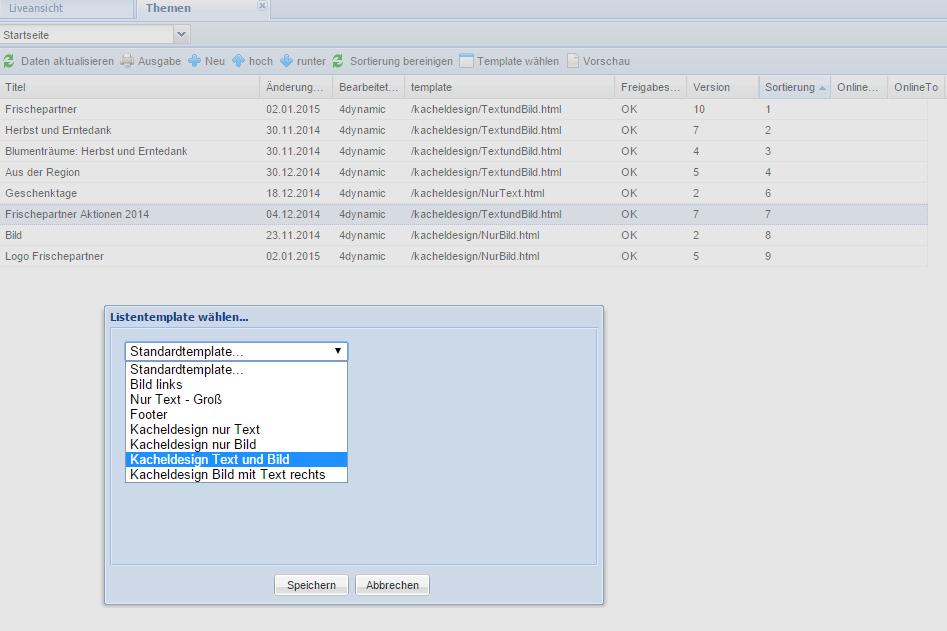Viewport: 947px width, 631px height.
Task: Sort by the Sortierung column header
Action: pyautogui.click(x=790, y=88)
